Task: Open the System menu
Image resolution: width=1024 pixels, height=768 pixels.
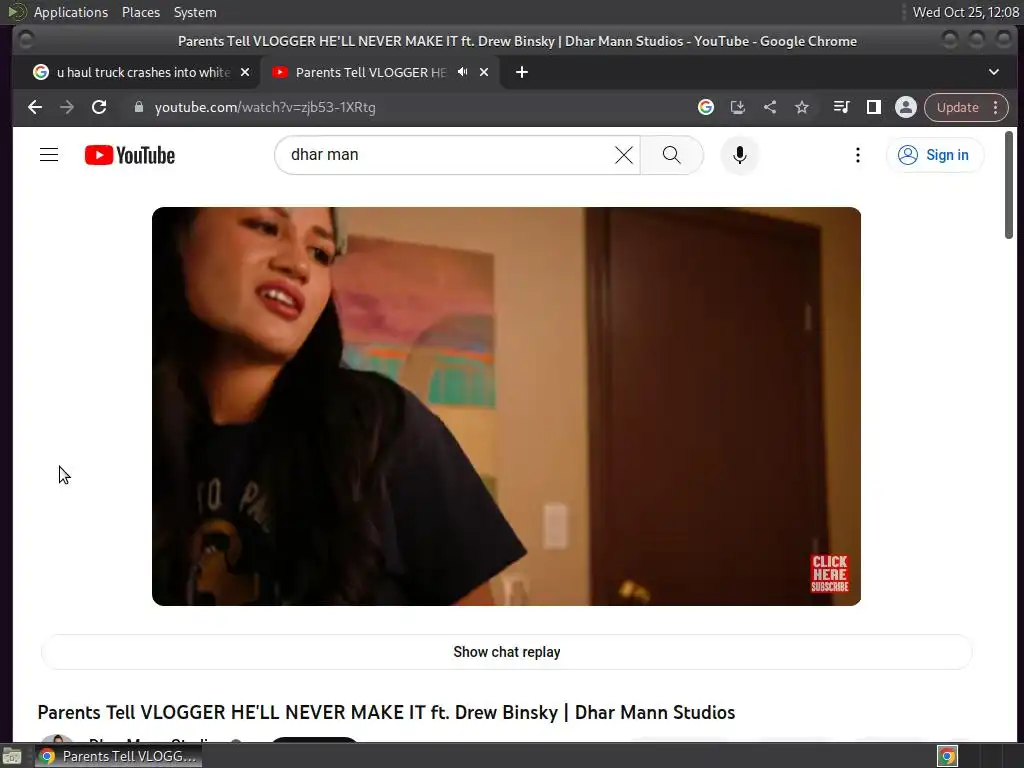Action: click(x=195, y=12)
